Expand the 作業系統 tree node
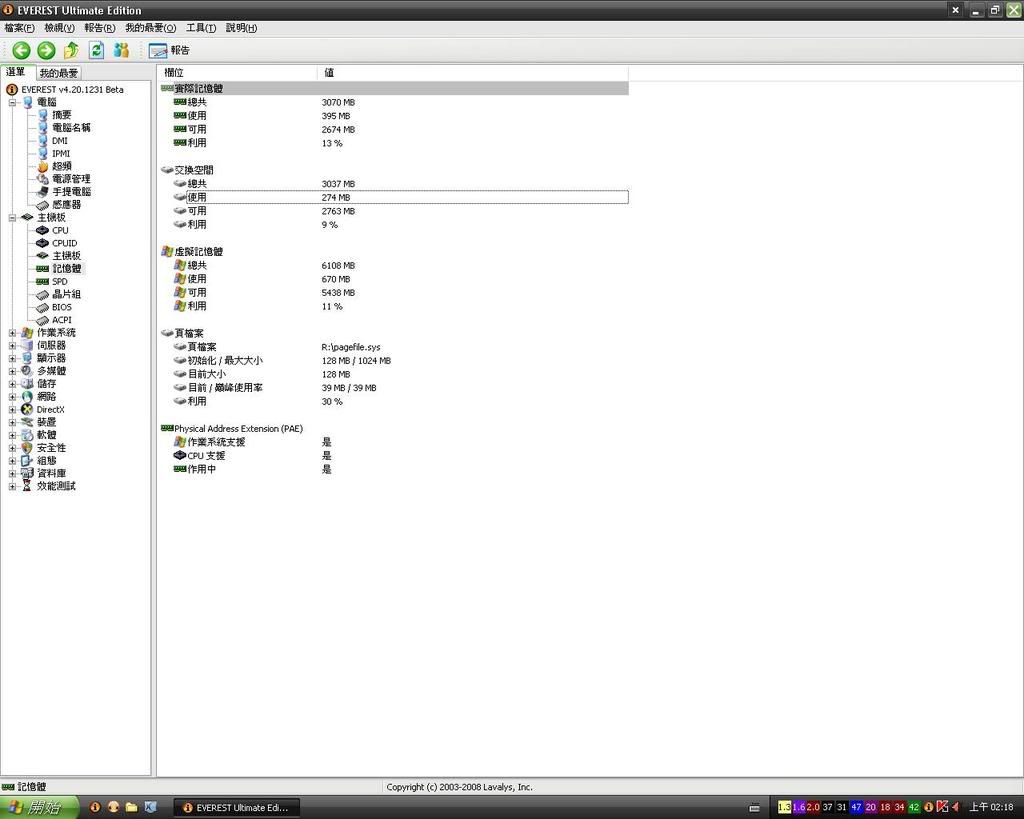 point(12,332)
